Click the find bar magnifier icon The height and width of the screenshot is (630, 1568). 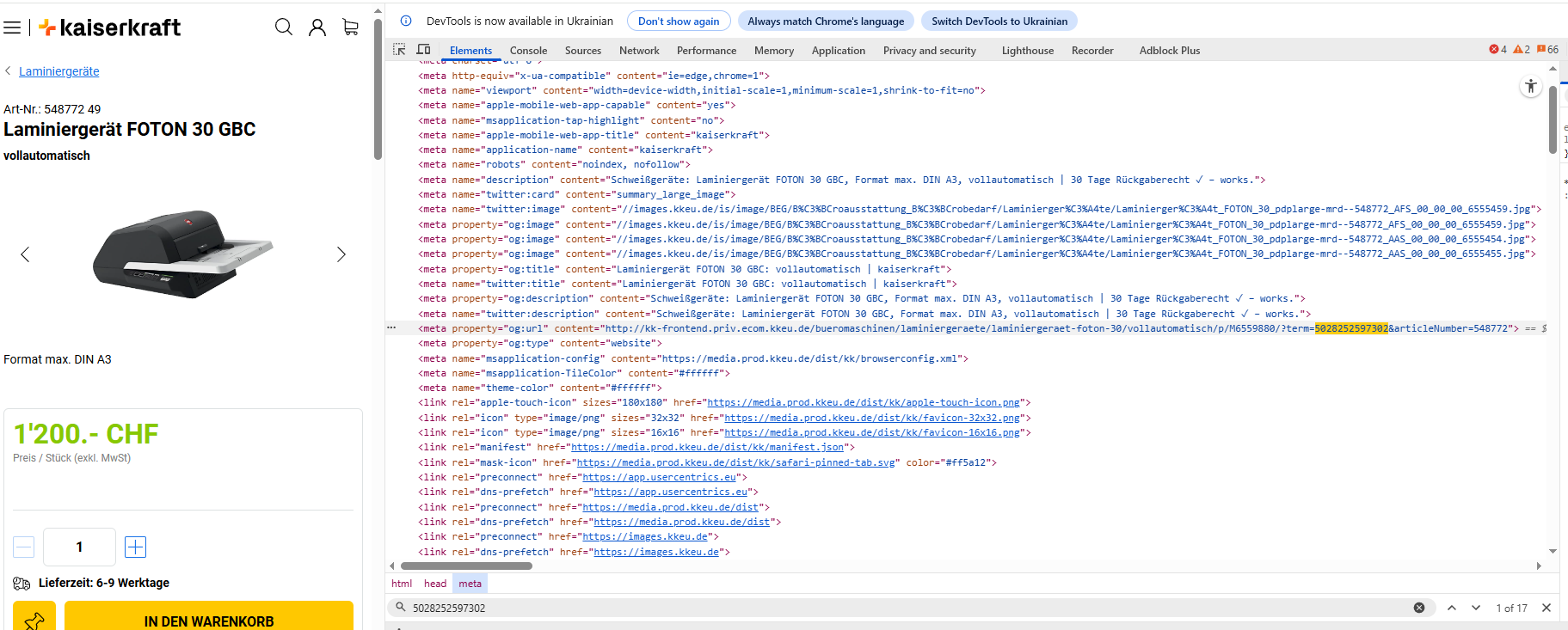(400, 608)
